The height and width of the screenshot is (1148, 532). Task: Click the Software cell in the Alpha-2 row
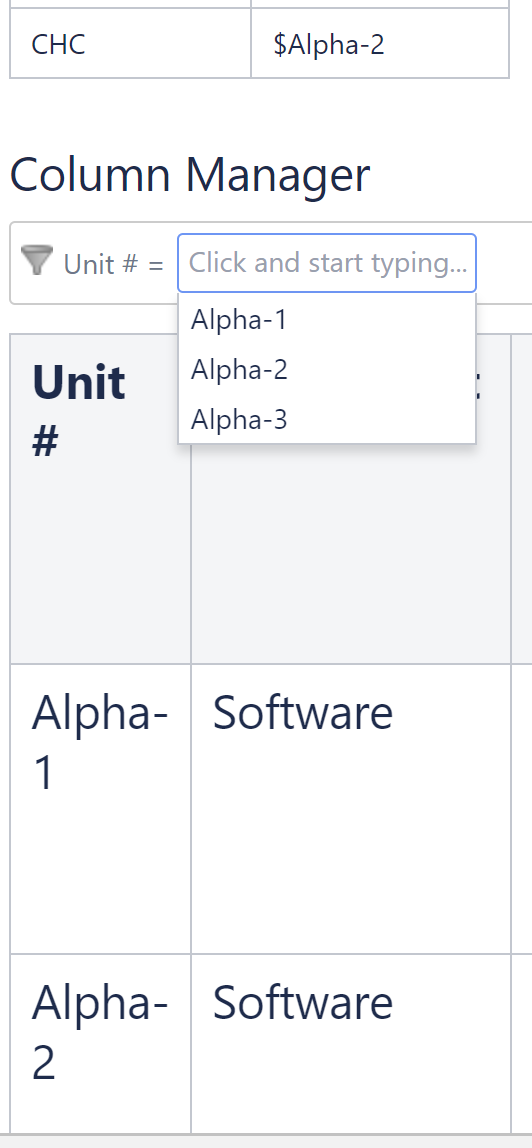pyautogui.click(x=351, y=1043)
